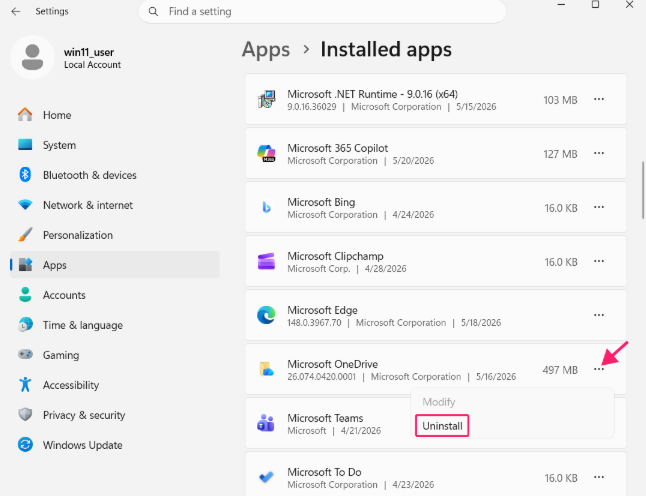The width and height of the screenshot is (646, 496).
Task: Click the 127 MB size value
Action: [560, 154]
